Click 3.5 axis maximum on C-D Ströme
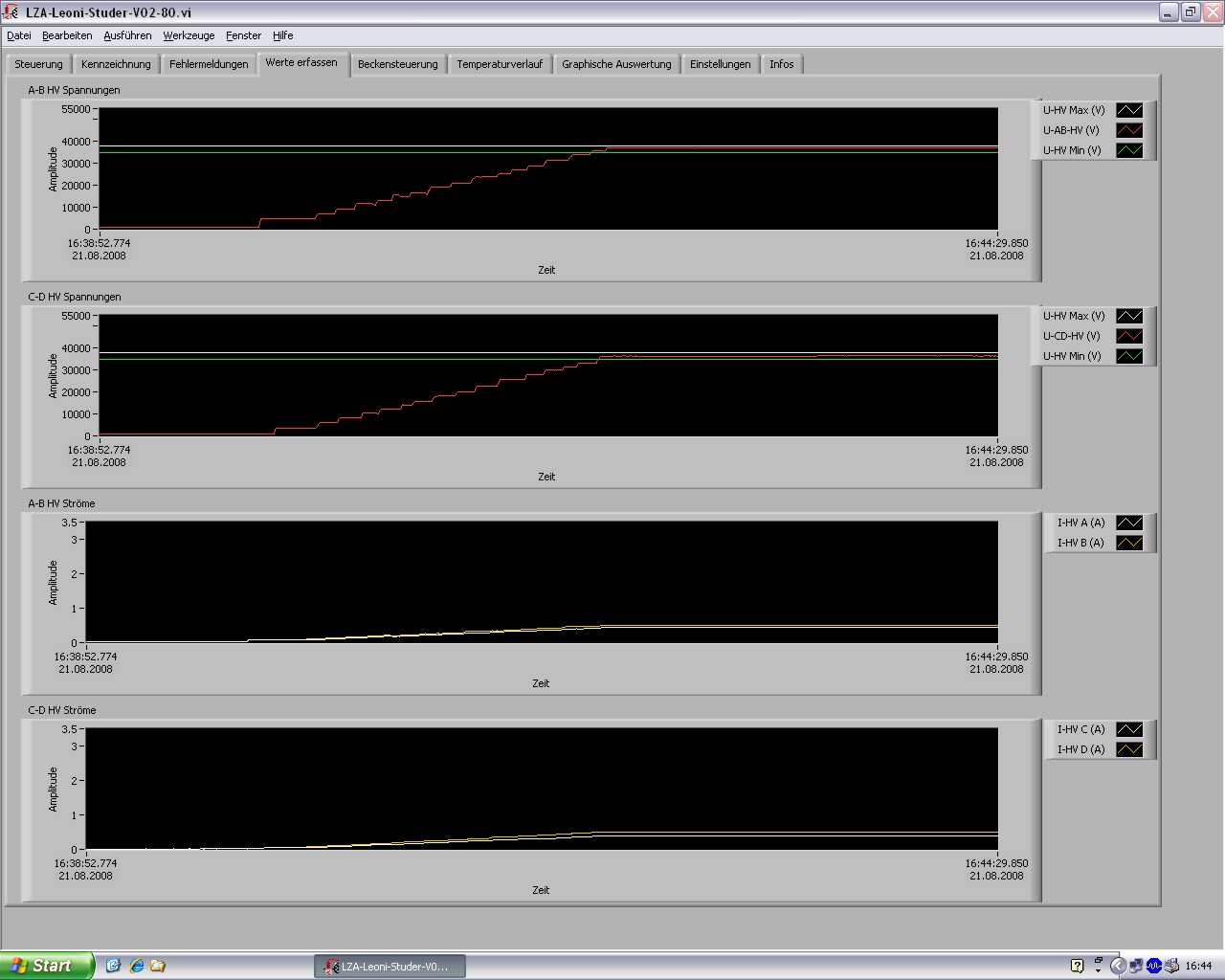This screenshot has height=980, width=1225. point(69,729)
